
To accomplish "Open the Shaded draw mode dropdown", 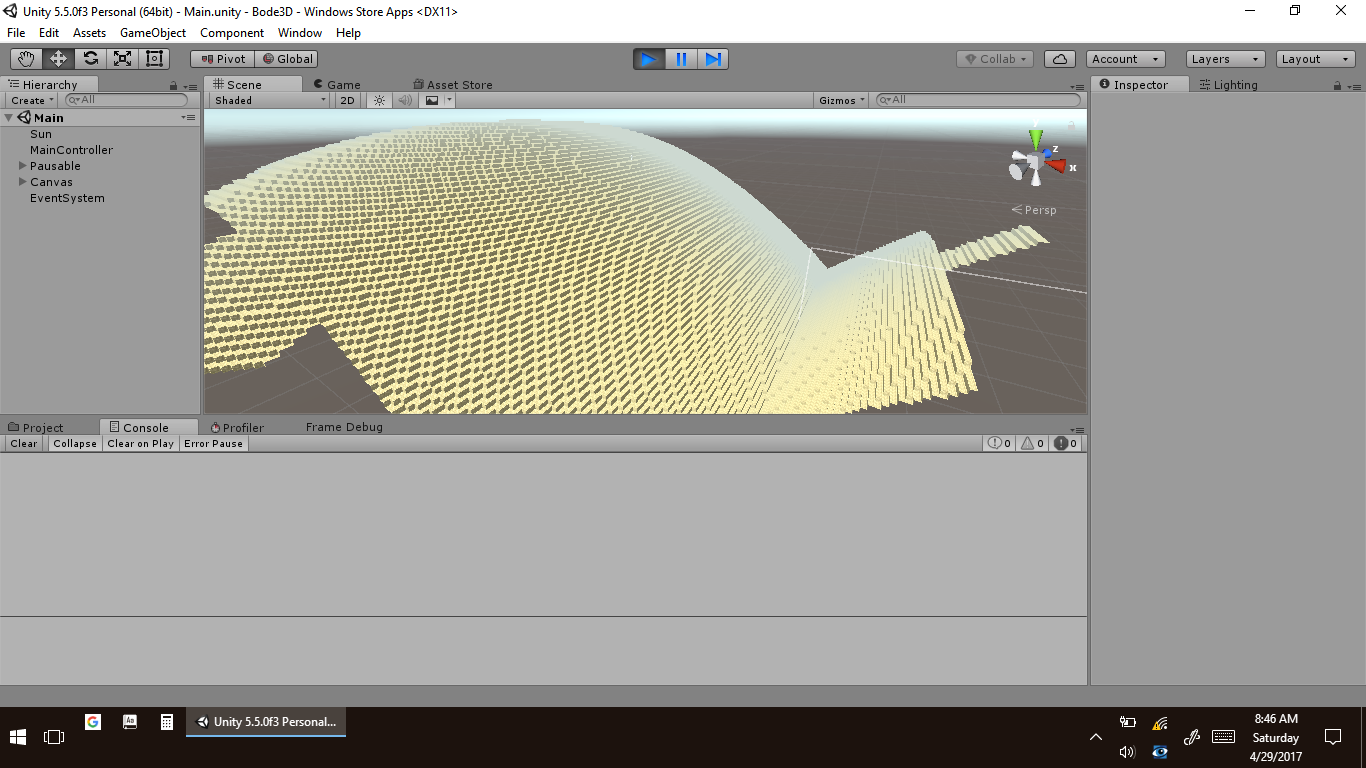I will [x=270, y=100].
